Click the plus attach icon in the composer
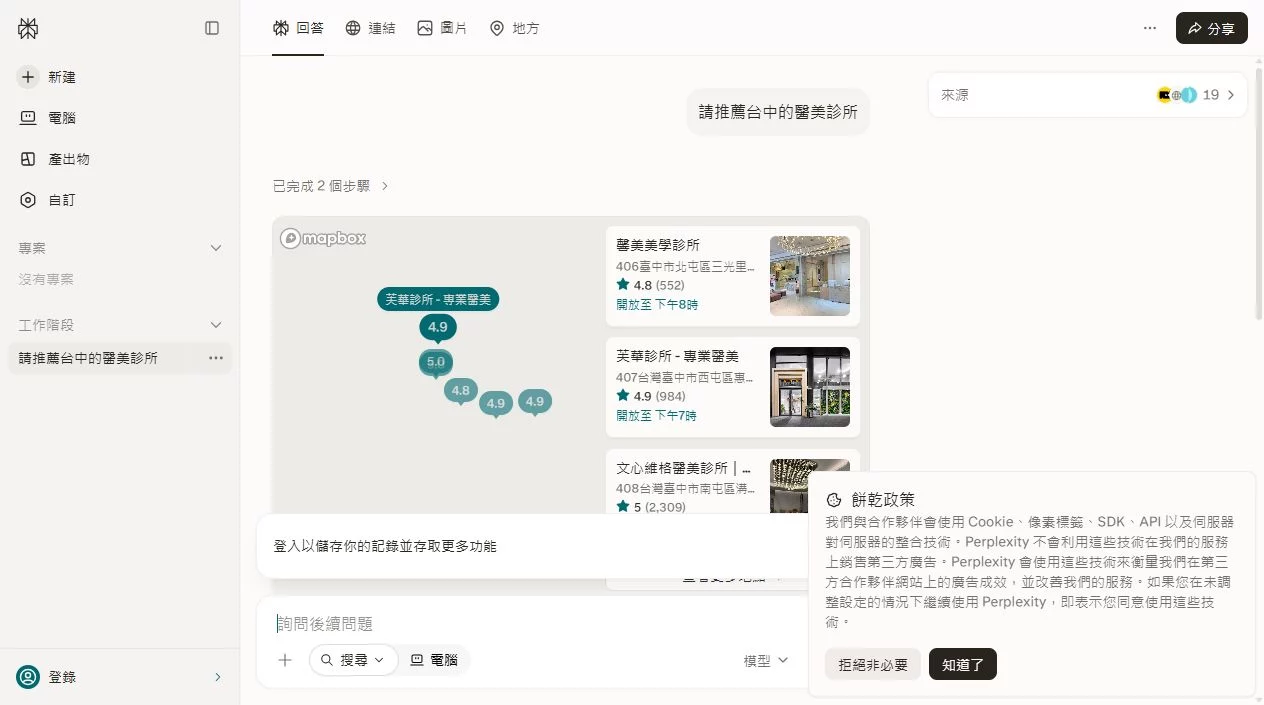 pos(285,660)
